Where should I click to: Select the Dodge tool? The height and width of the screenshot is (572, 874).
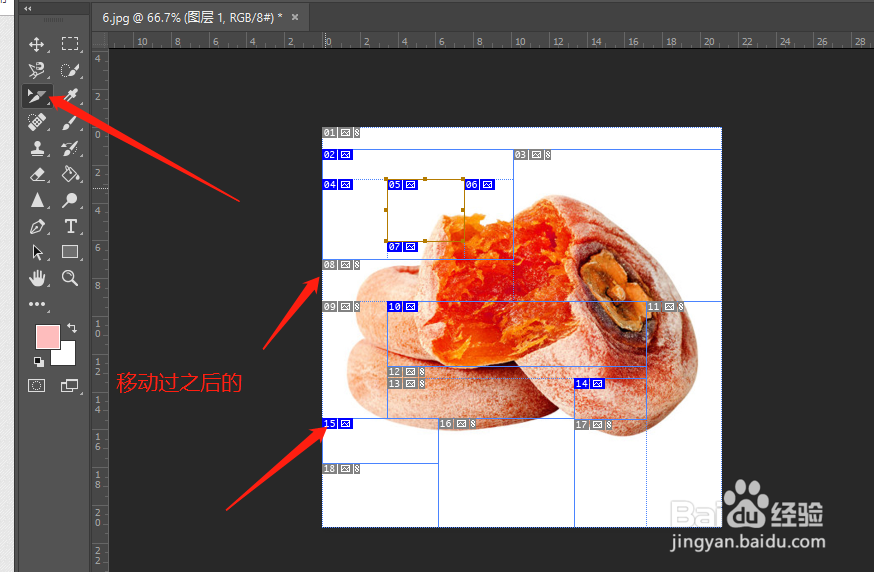tap(70, 200)
